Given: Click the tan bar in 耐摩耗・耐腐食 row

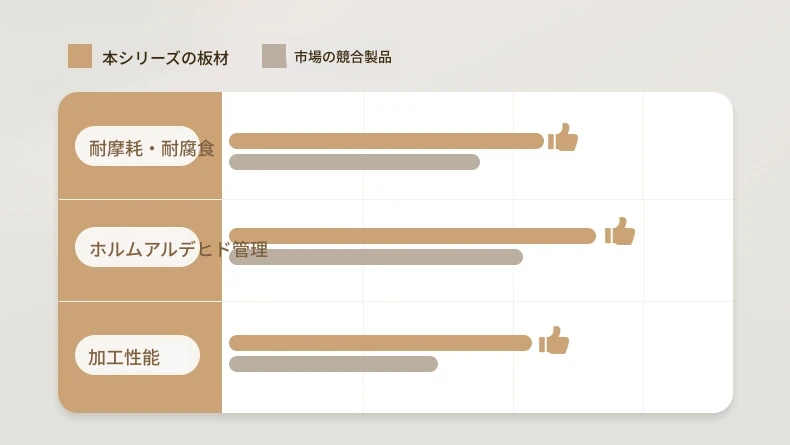Looking at the screenshot, I should coord(386,141).
